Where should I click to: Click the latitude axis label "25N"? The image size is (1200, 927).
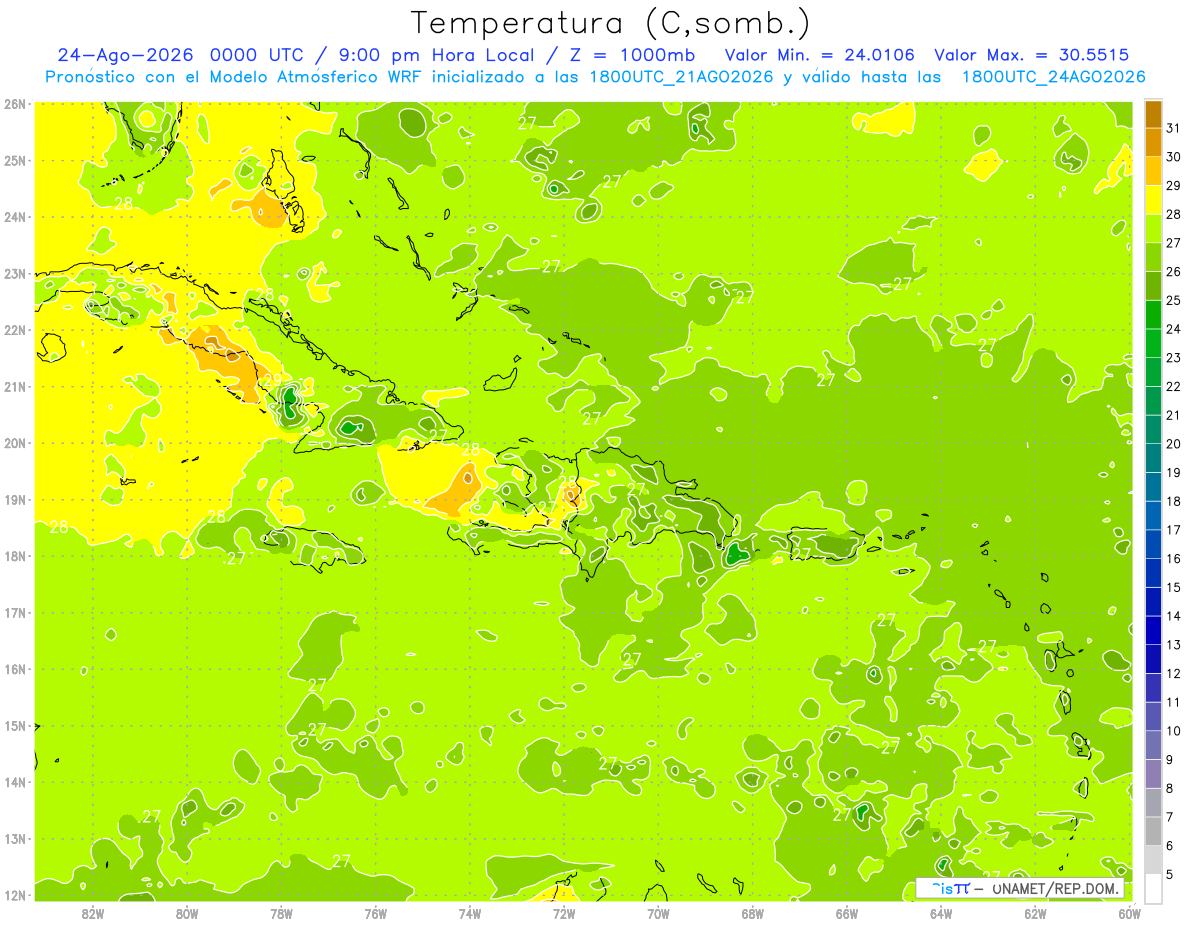tap(14, 160)
